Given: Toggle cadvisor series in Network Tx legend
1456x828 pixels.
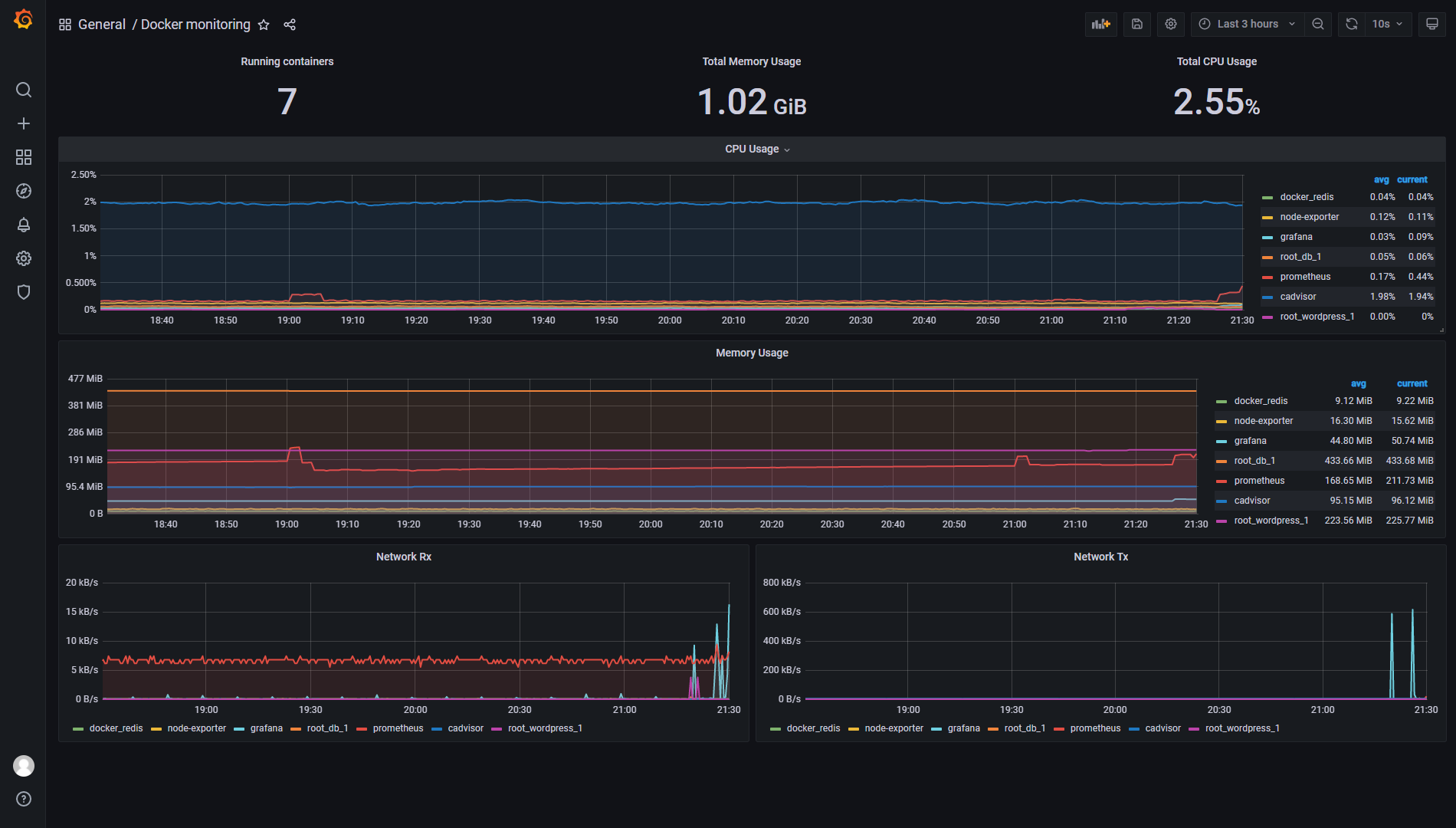Looking at the screenshot, I should click(1163, 728).
